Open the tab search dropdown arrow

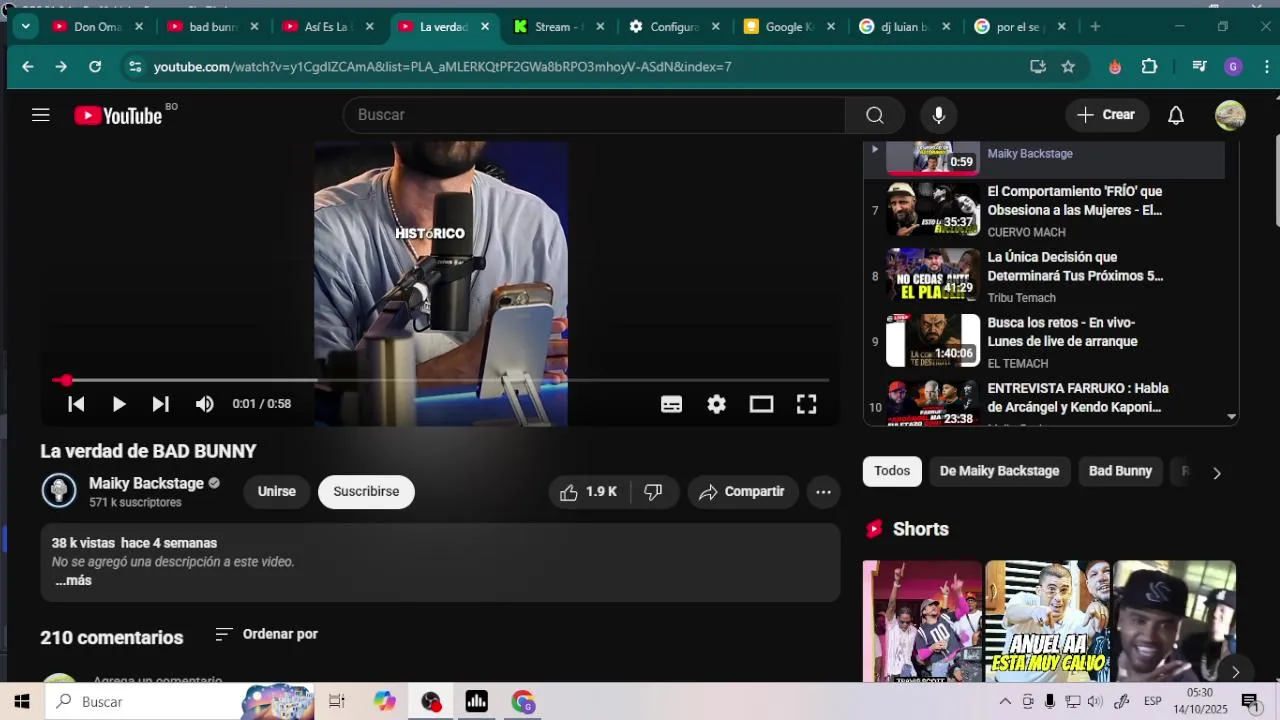click(25, 27)
